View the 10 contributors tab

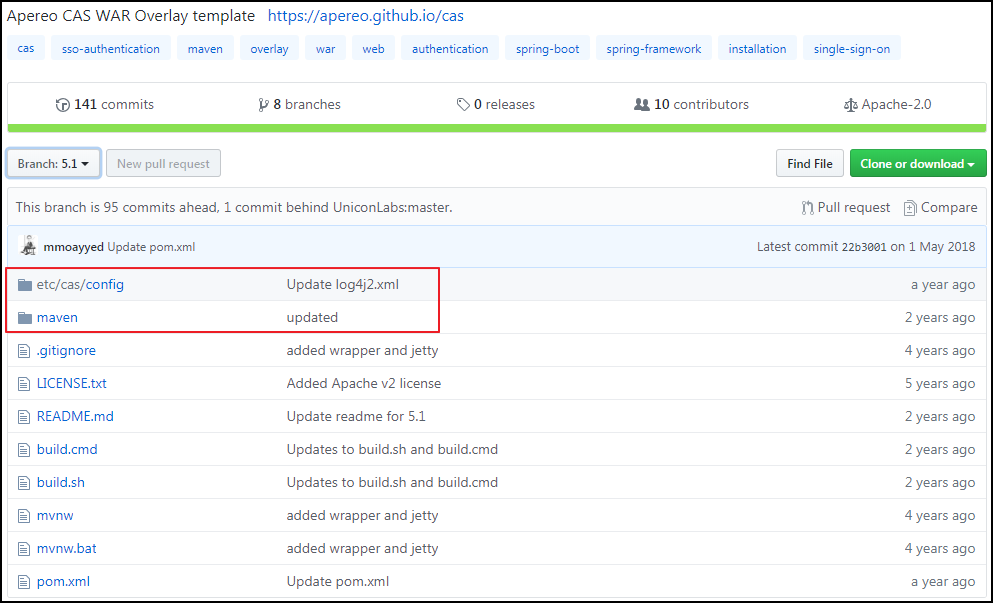[692, 105]
